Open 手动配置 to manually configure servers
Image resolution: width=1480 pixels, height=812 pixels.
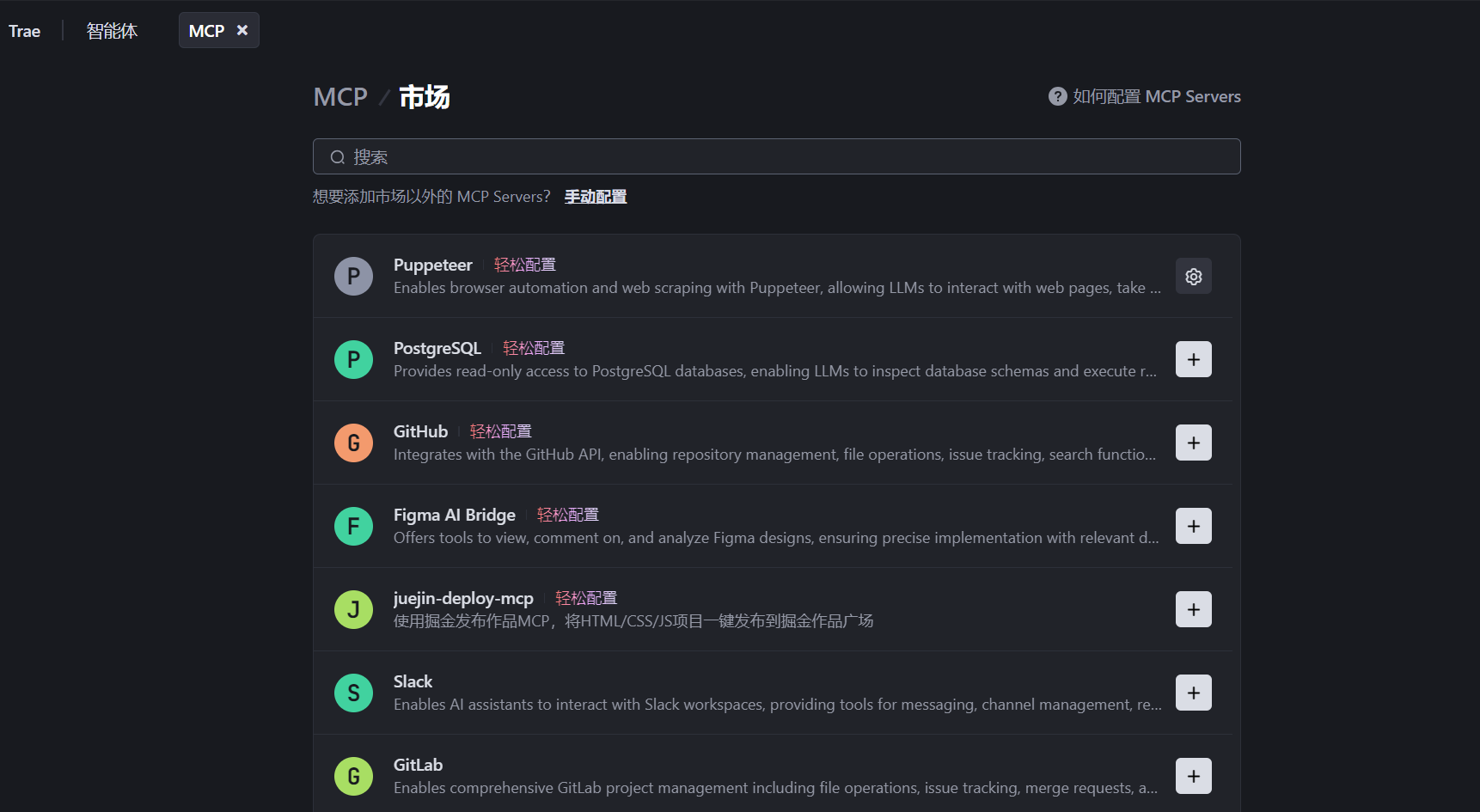[595, 196]
